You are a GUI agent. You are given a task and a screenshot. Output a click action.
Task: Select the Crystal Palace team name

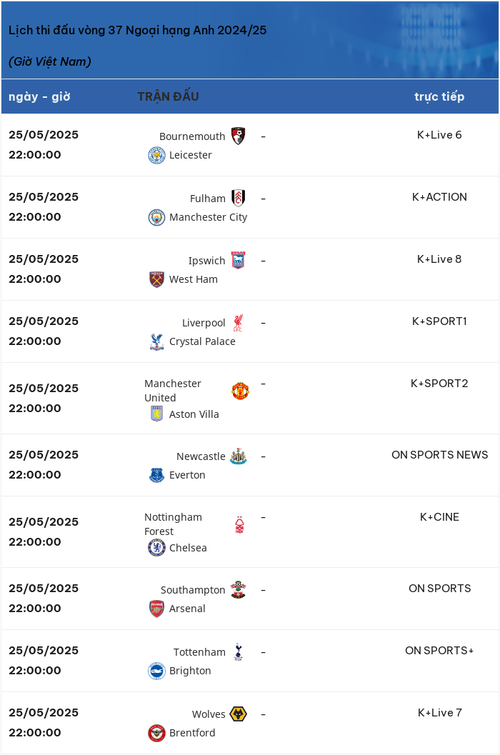tap(202, 341)
